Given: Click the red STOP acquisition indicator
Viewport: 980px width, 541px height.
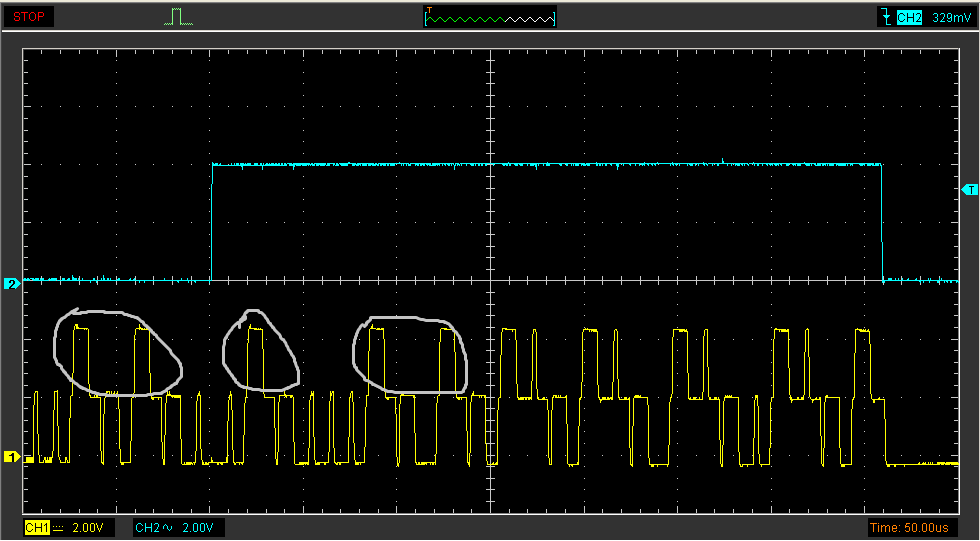Looking at the screenshot, I should (28, 16).
